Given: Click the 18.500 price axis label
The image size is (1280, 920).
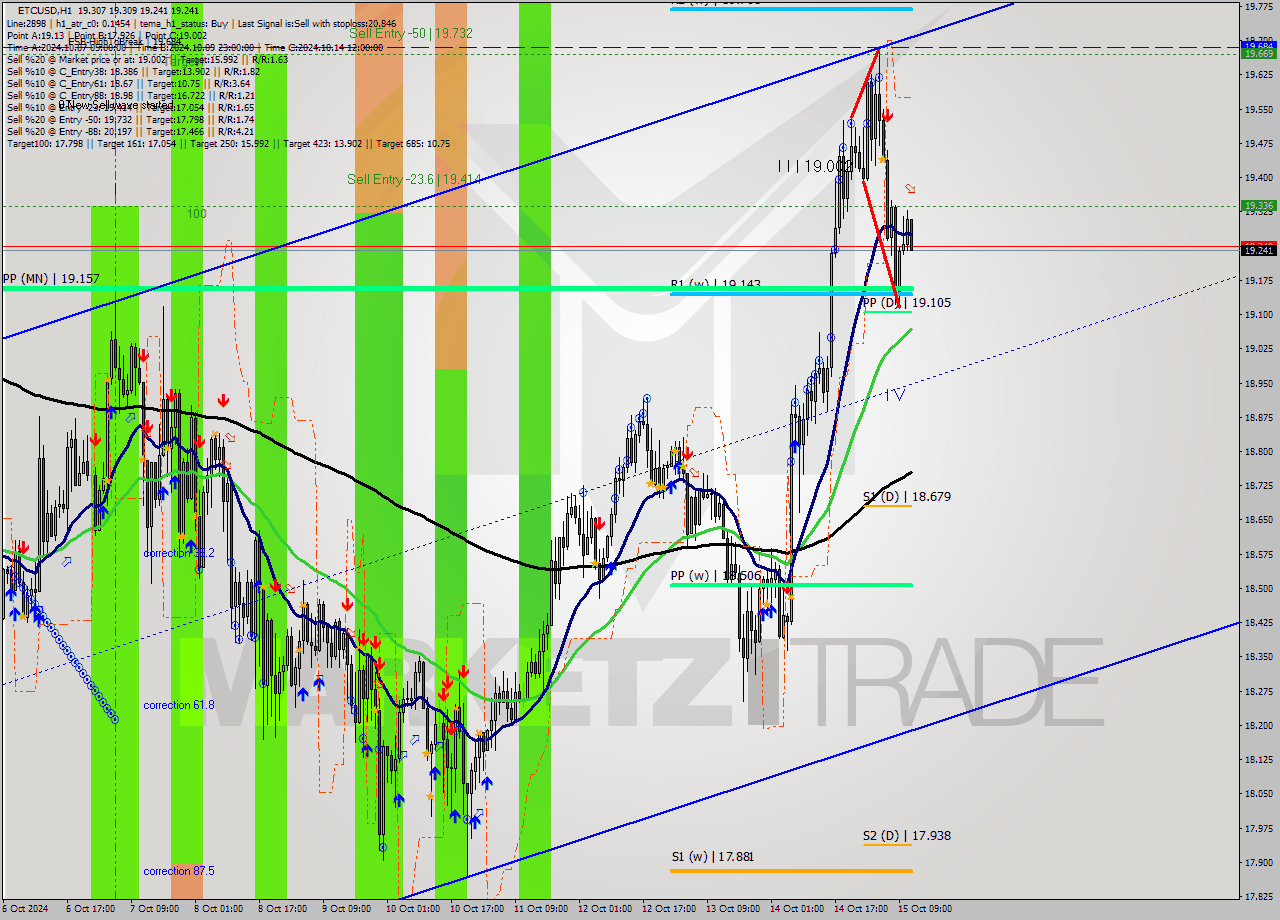Looking at the screenshot, I should tap(1258, 588).
